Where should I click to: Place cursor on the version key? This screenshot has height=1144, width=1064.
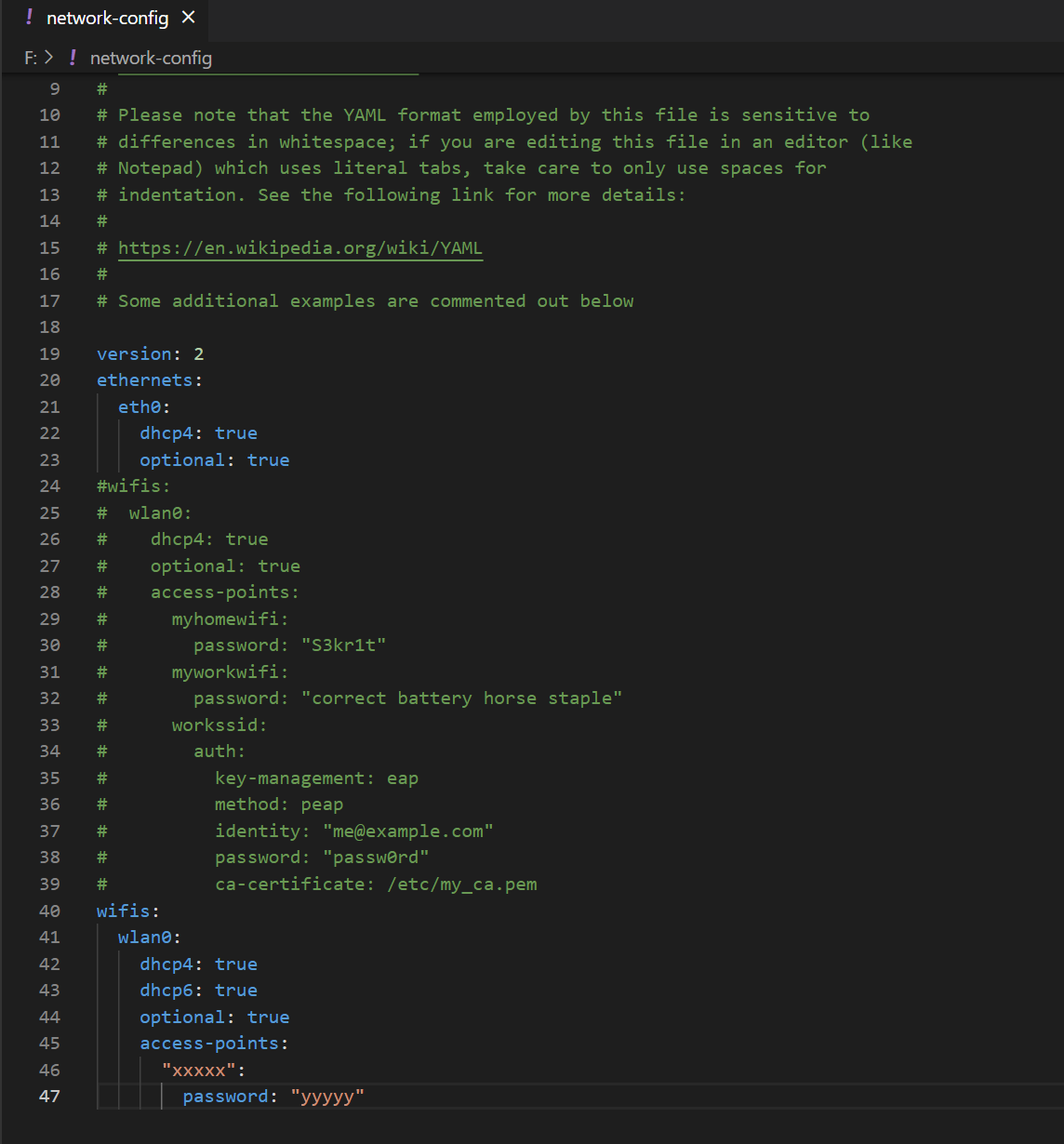[x=134, y=353]
